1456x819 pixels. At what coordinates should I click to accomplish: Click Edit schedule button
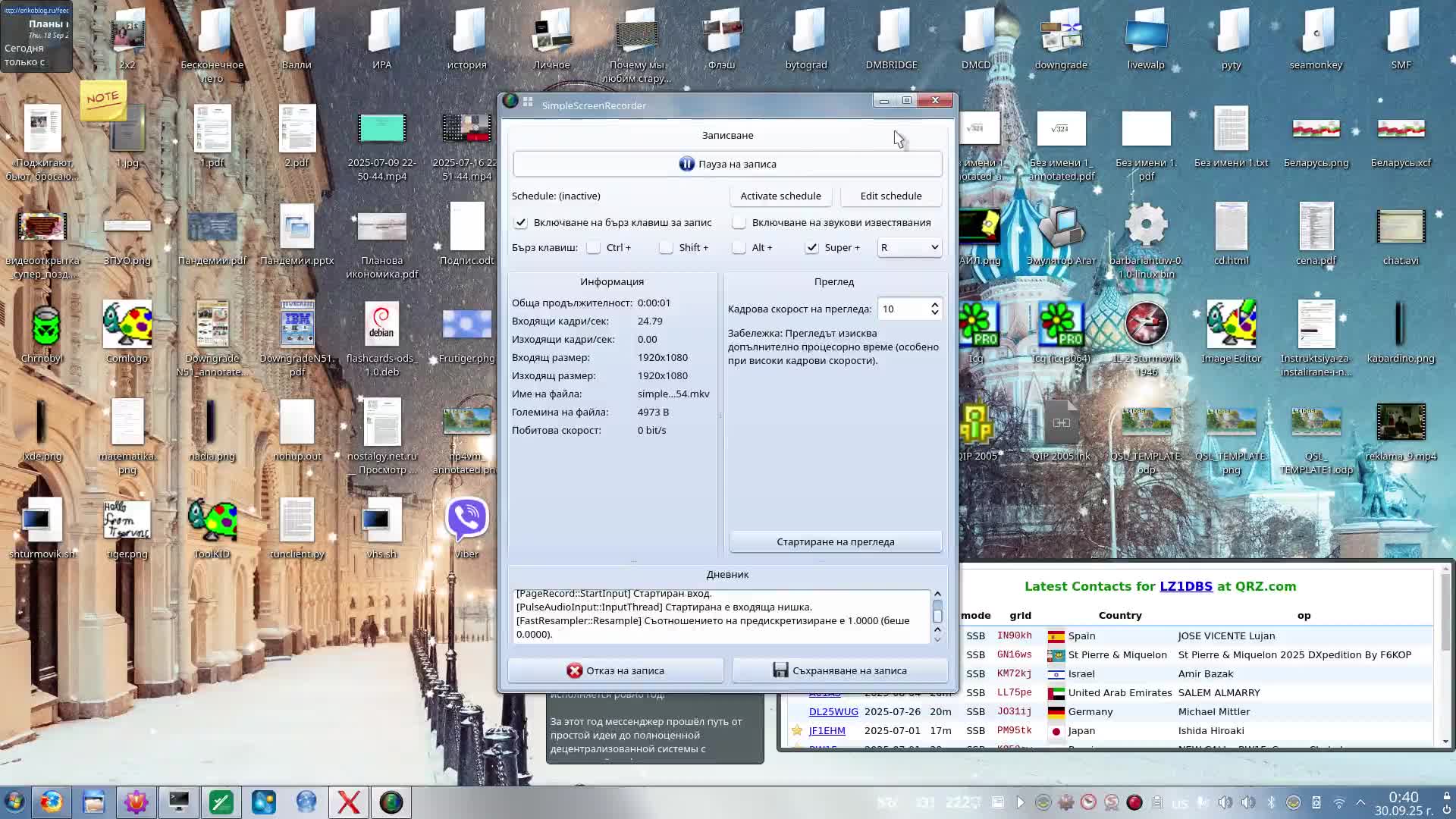tap(890, 196)
